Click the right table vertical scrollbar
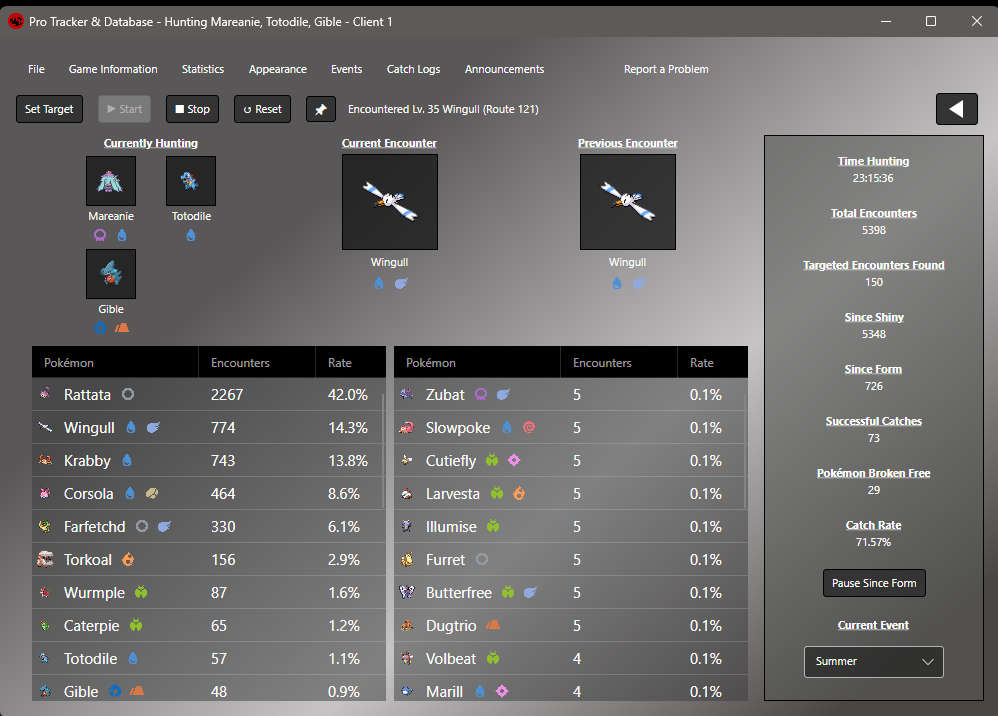Screen dimensions: 998x716 pos(745,451)
